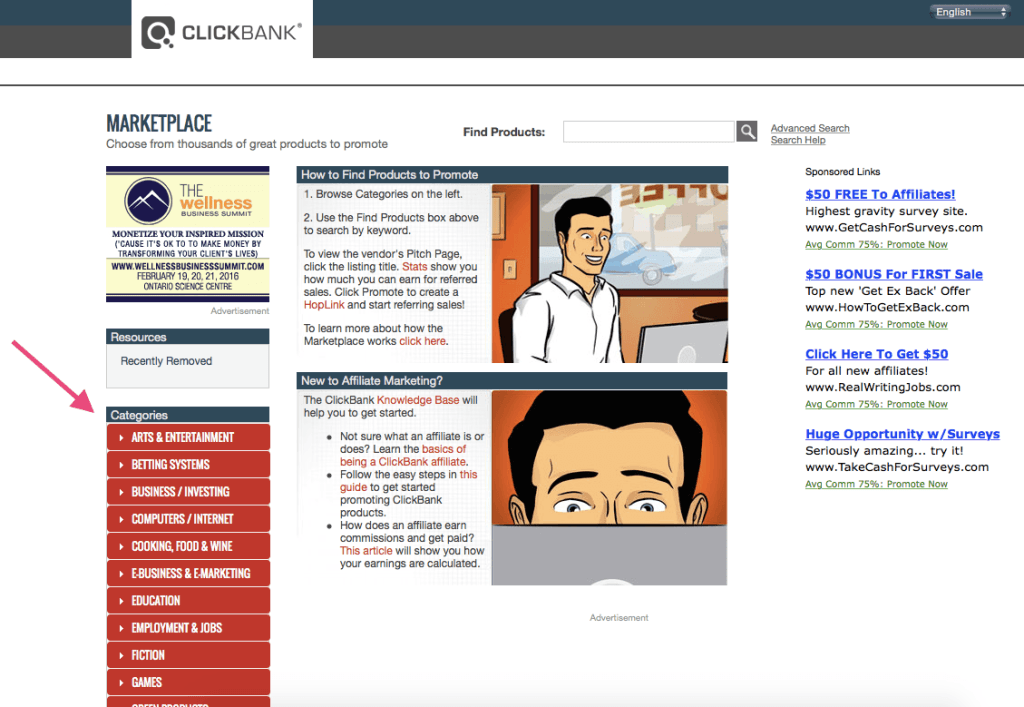
Task: Click the peeking face illustration
Action: (x=609, y=488)
